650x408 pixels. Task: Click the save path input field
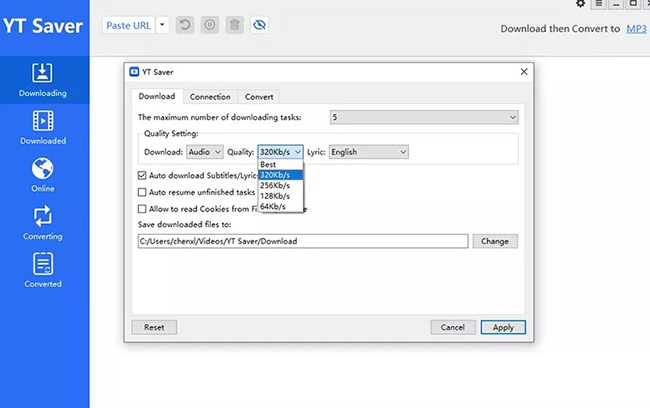click(x=303, y=241)
